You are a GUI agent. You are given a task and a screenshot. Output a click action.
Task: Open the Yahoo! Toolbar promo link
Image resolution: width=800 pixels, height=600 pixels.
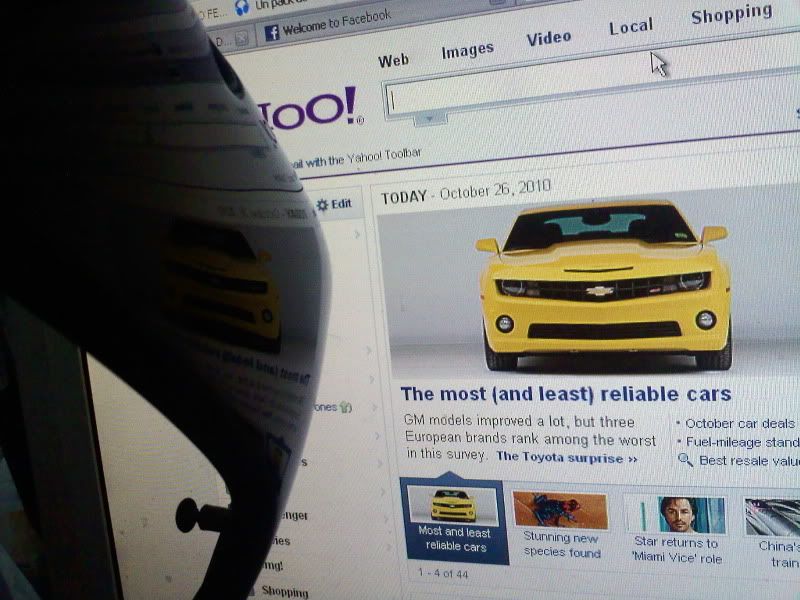pos(356,158)
